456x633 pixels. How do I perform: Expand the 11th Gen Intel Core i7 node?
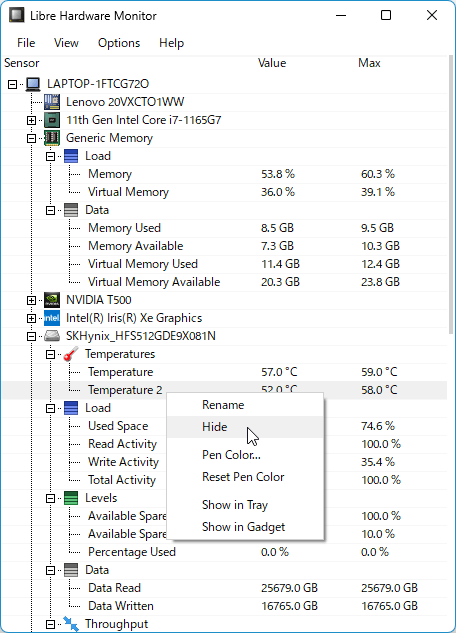click(x=31, y=120)
